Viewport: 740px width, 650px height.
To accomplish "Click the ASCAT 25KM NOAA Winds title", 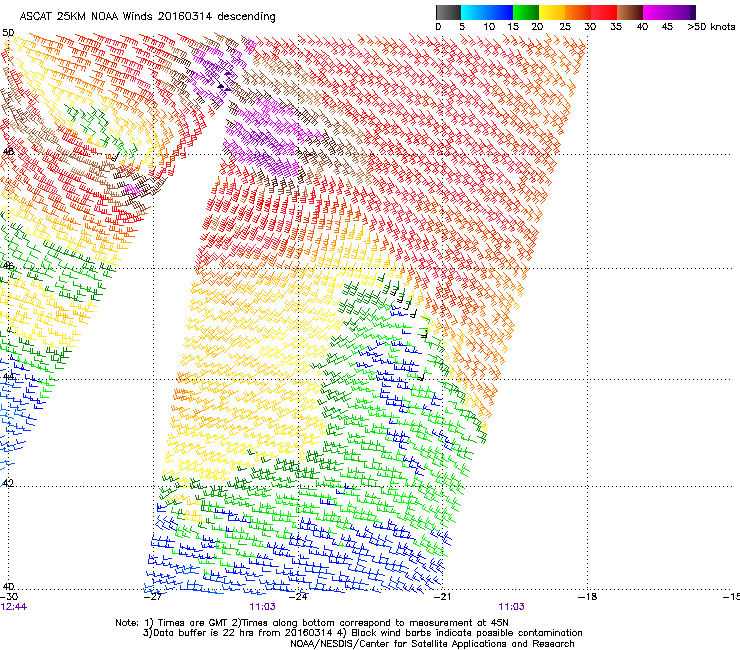I will (x=147, y=16).
